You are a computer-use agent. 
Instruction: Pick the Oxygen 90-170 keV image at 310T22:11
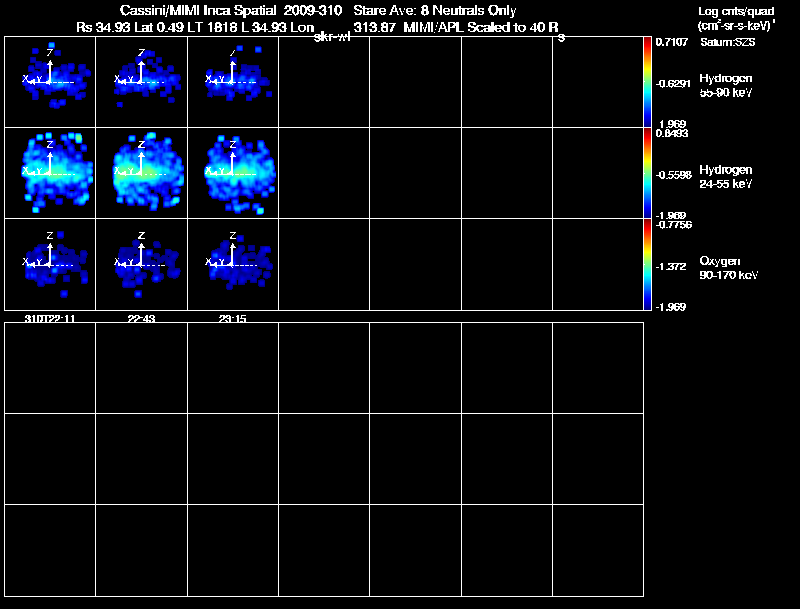tap(50, 264)
